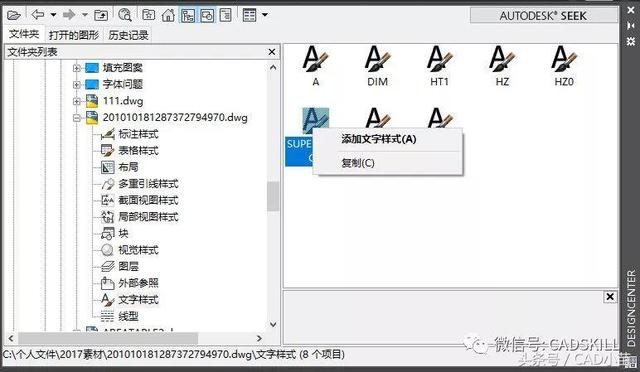The width and height of the screenshot is (640, 372).
Task: Click the tree vertical scrollbar thumb
Action: coord(273,196)
